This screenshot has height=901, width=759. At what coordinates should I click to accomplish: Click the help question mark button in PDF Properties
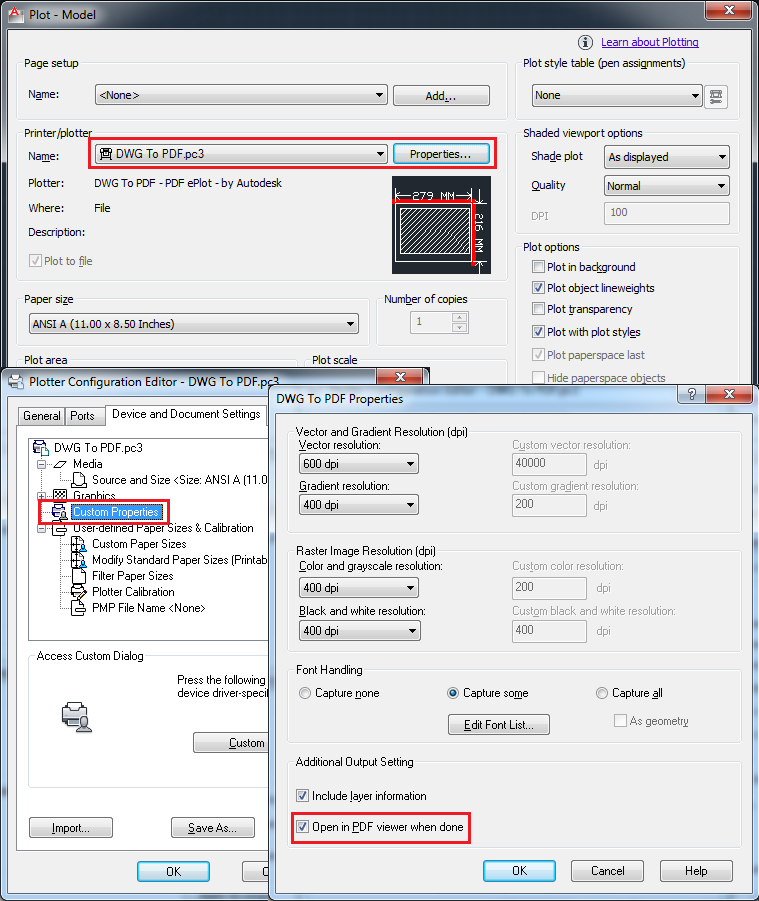[x=692, y=394]
